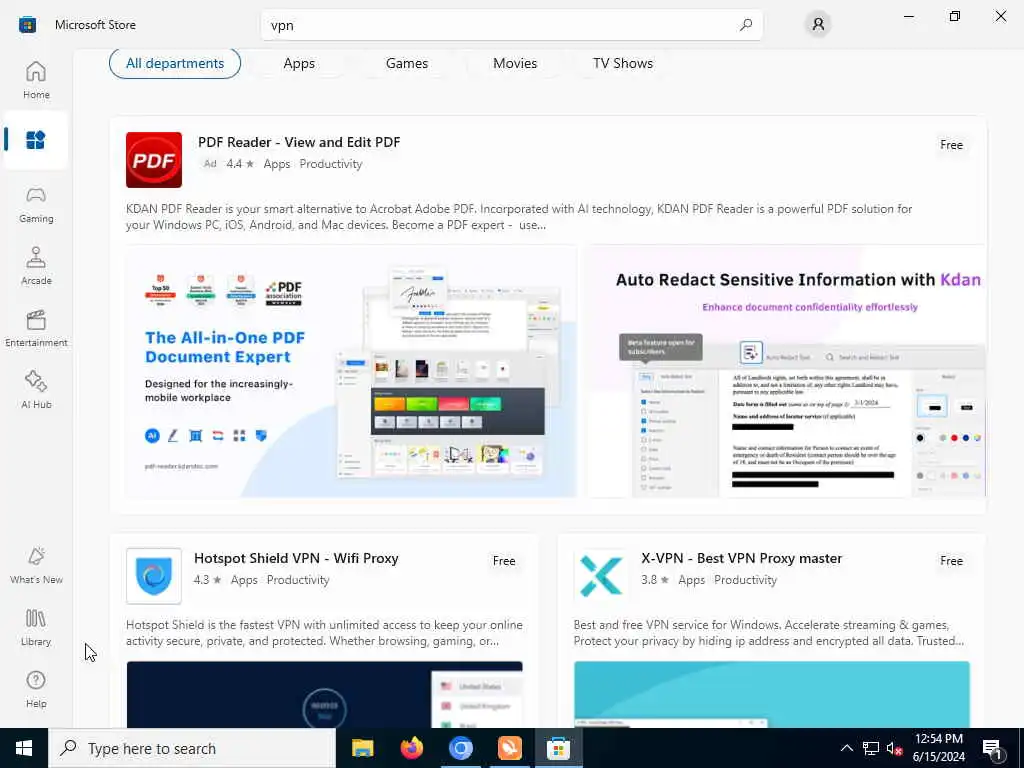Open the Windows Start menu
This screenshot has height=768, width=1024.
(x=24, y=748)
